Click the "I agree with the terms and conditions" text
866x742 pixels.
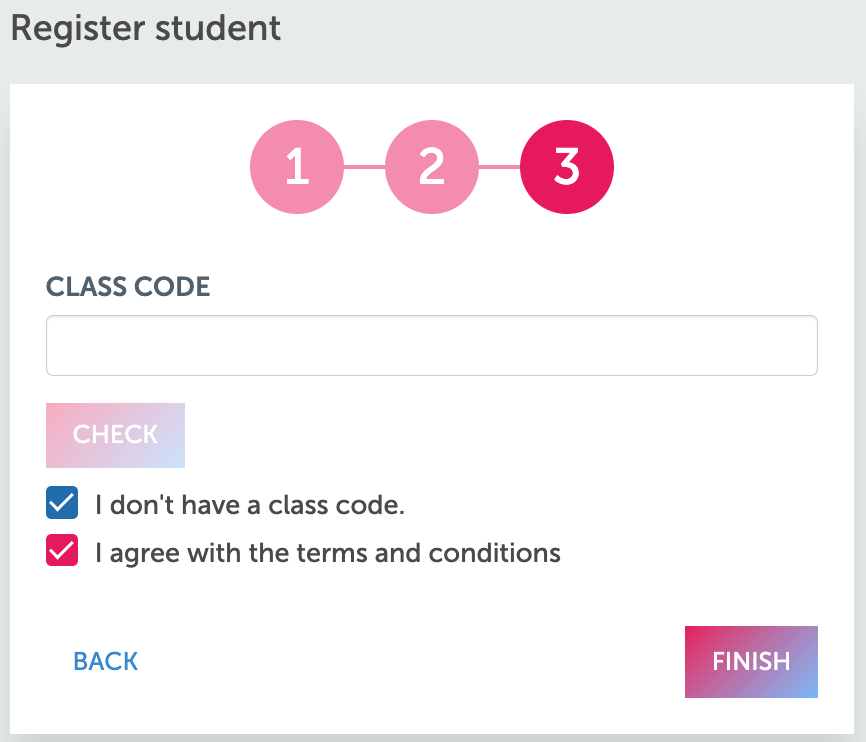coord(328,552)
